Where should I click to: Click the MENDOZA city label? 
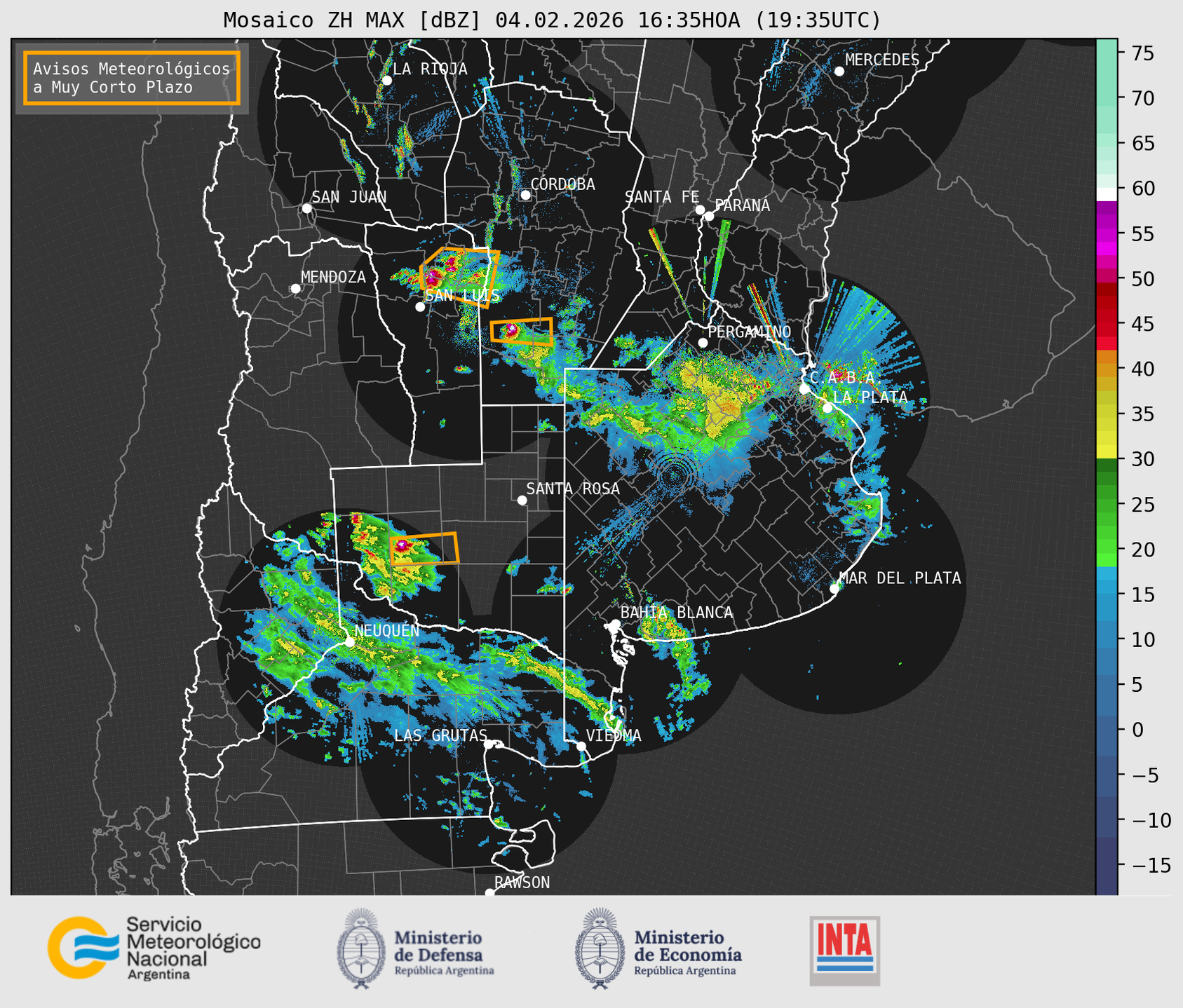[x=333, y=277]
